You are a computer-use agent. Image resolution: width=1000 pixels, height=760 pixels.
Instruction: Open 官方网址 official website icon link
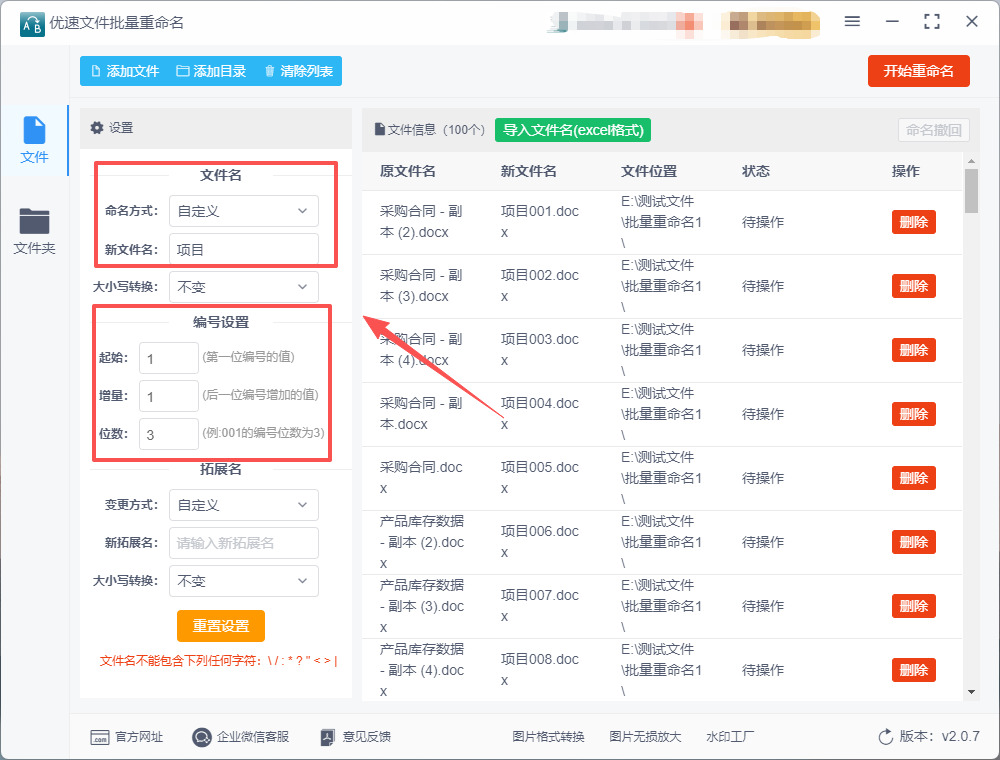coord(100,737)
